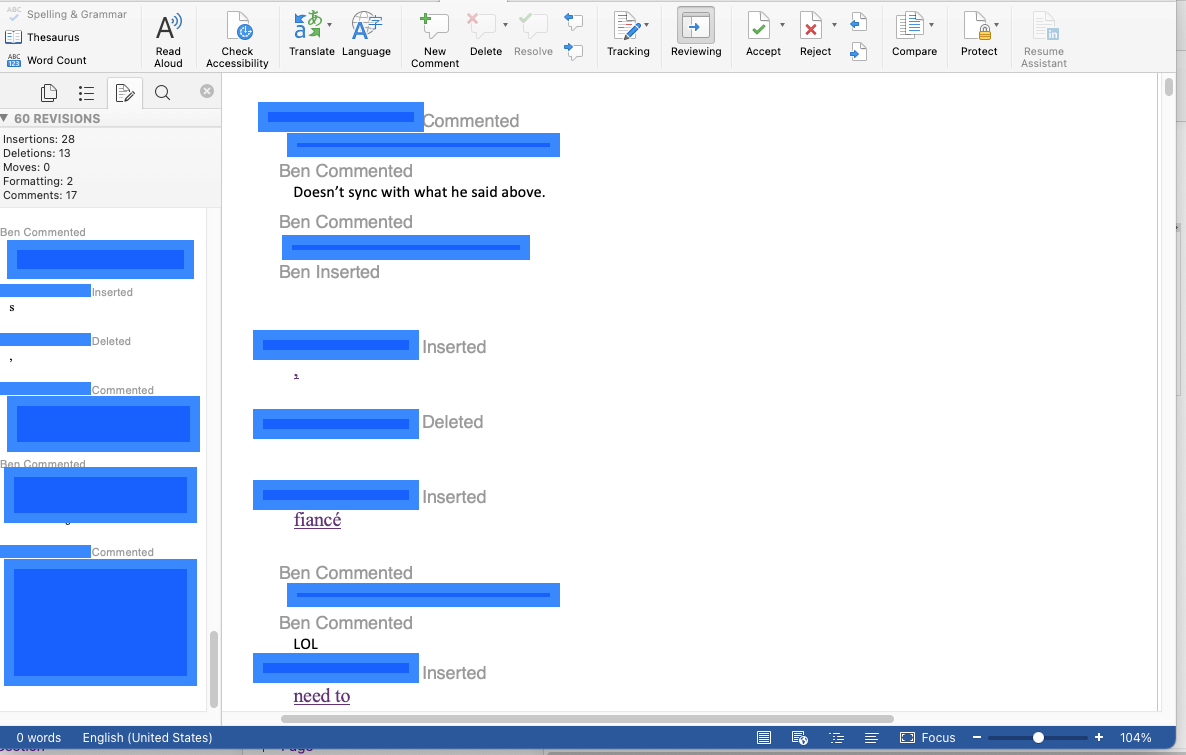Click the main pane vertical scrollbar
The image size is (1186, 755).
[x=1169, y=86]
